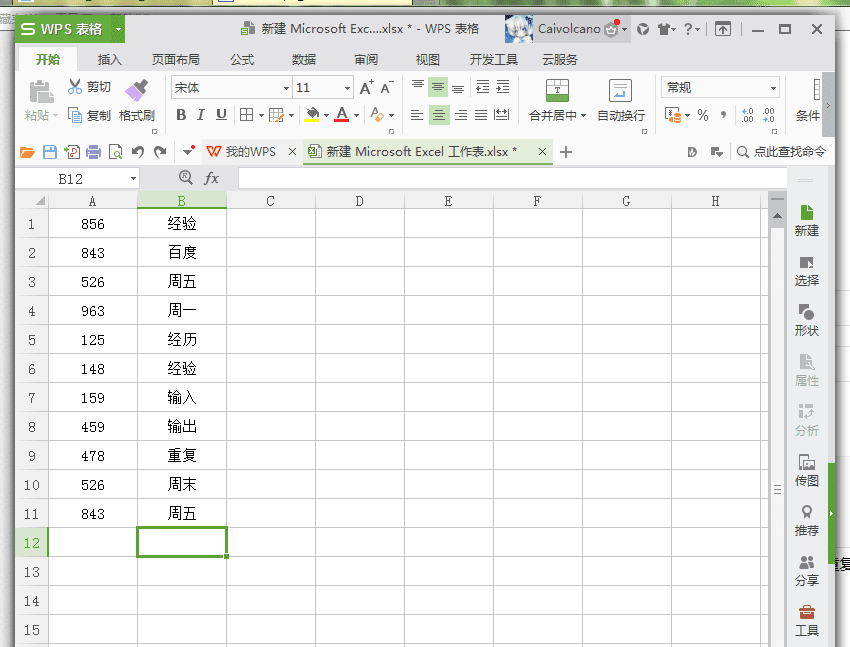Viewport: 850px width, 647px height.
Task: Click the Format Painter (格式刷) icon
Action: point(136,90)
